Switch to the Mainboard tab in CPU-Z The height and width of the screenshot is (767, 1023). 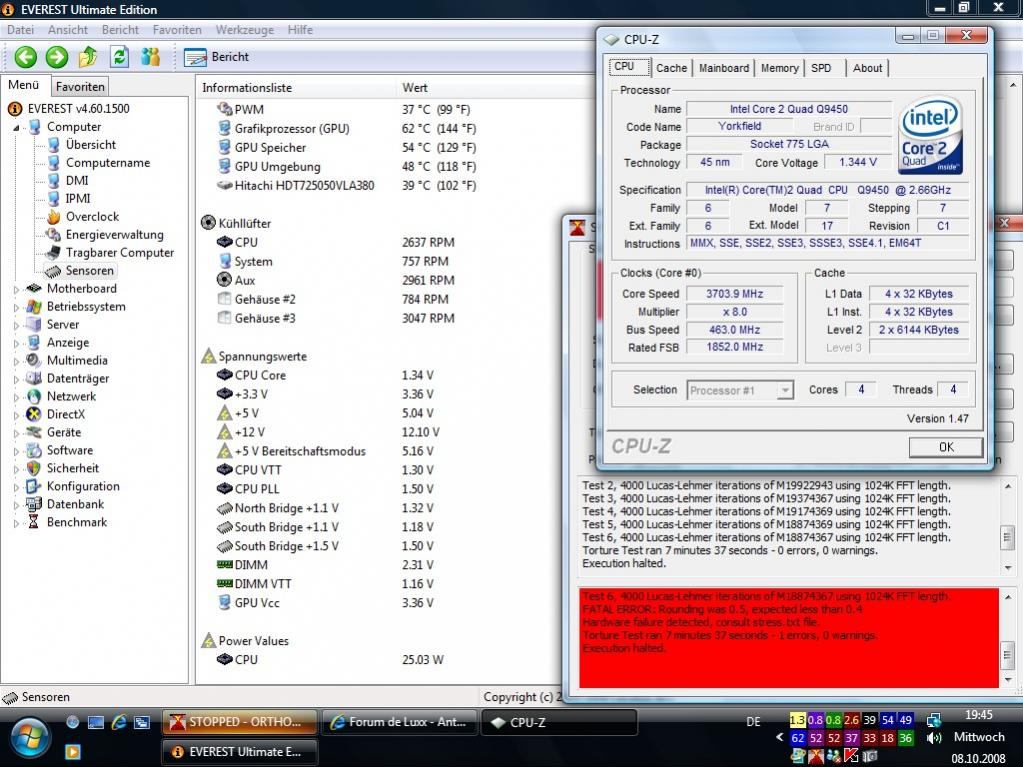(724, 68)
